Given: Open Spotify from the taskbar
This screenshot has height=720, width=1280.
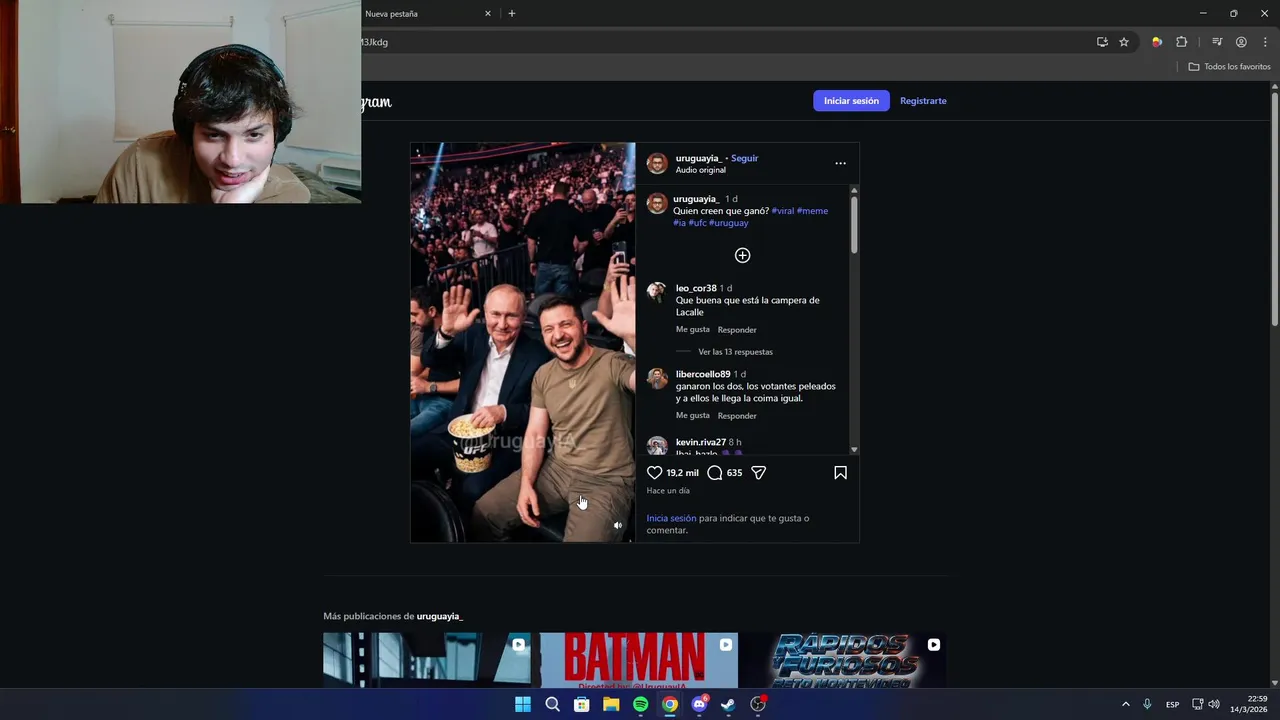Looking at the screenshot, I should coord(640,704).
